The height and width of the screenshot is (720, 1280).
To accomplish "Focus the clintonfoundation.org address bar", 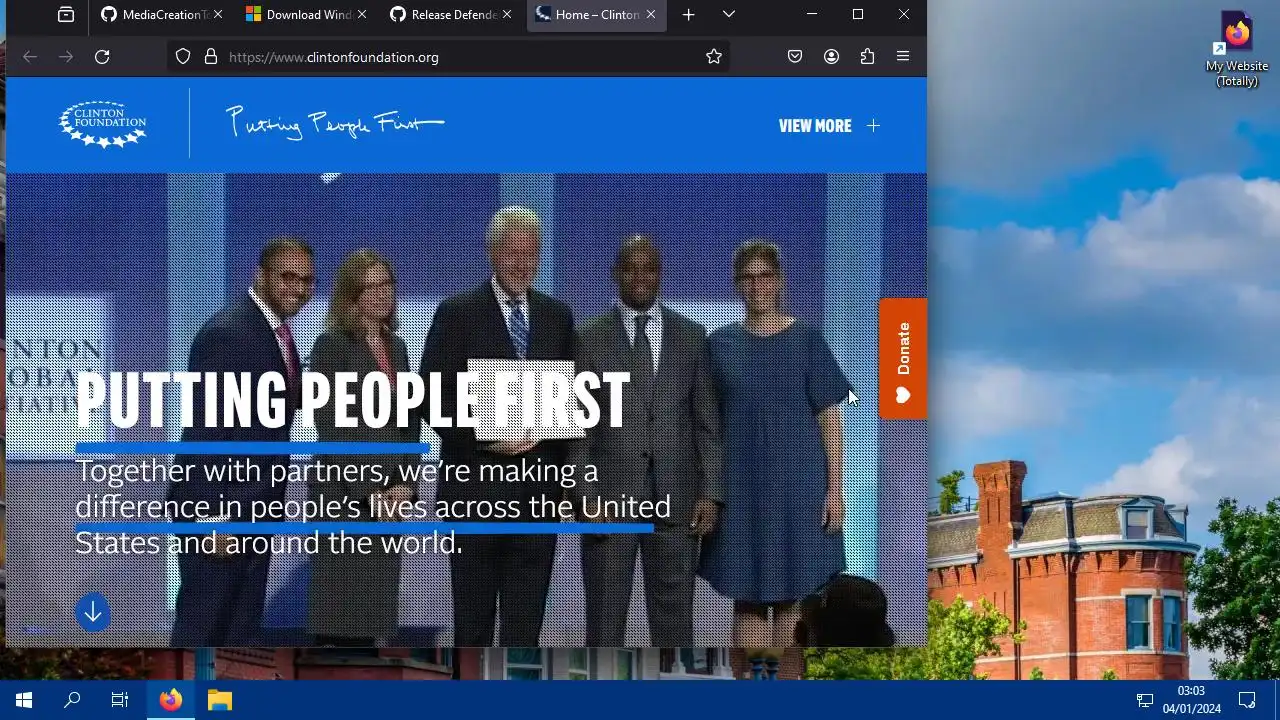I will (x=450, y=57).
